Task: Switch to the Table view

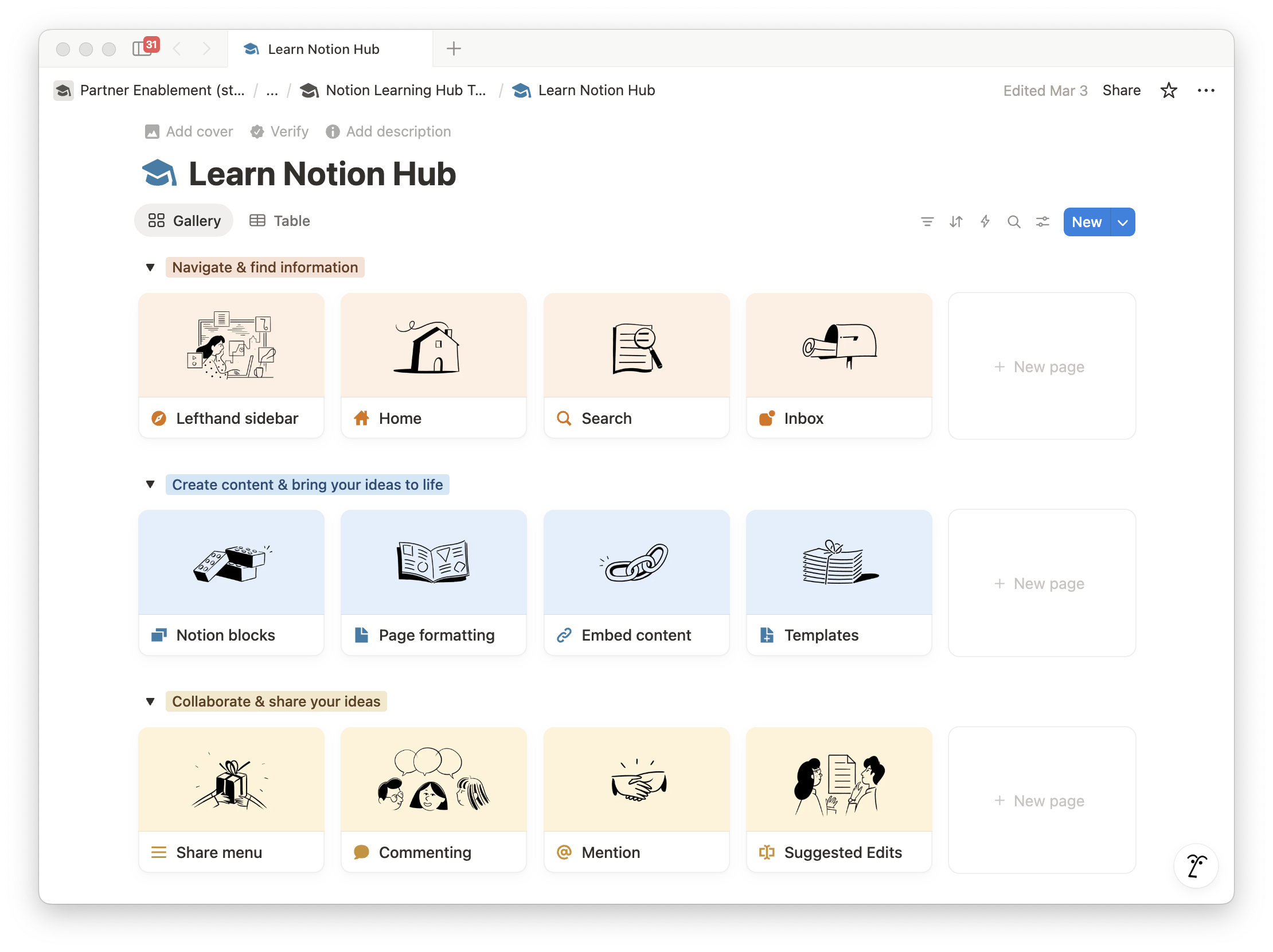Action: (x=280, y=220)
